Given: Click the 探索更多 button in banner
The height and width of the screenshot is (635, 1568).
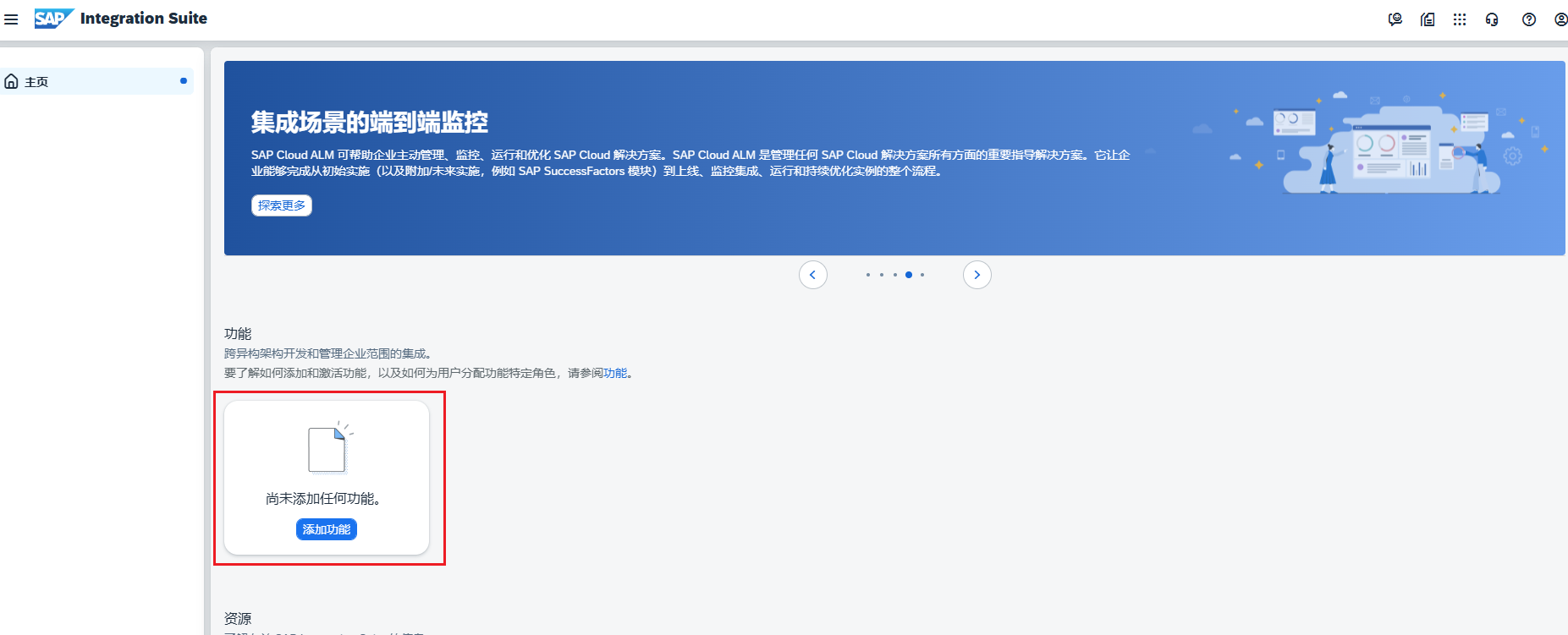Looking at the screenshot, I should tap(282, 205).
